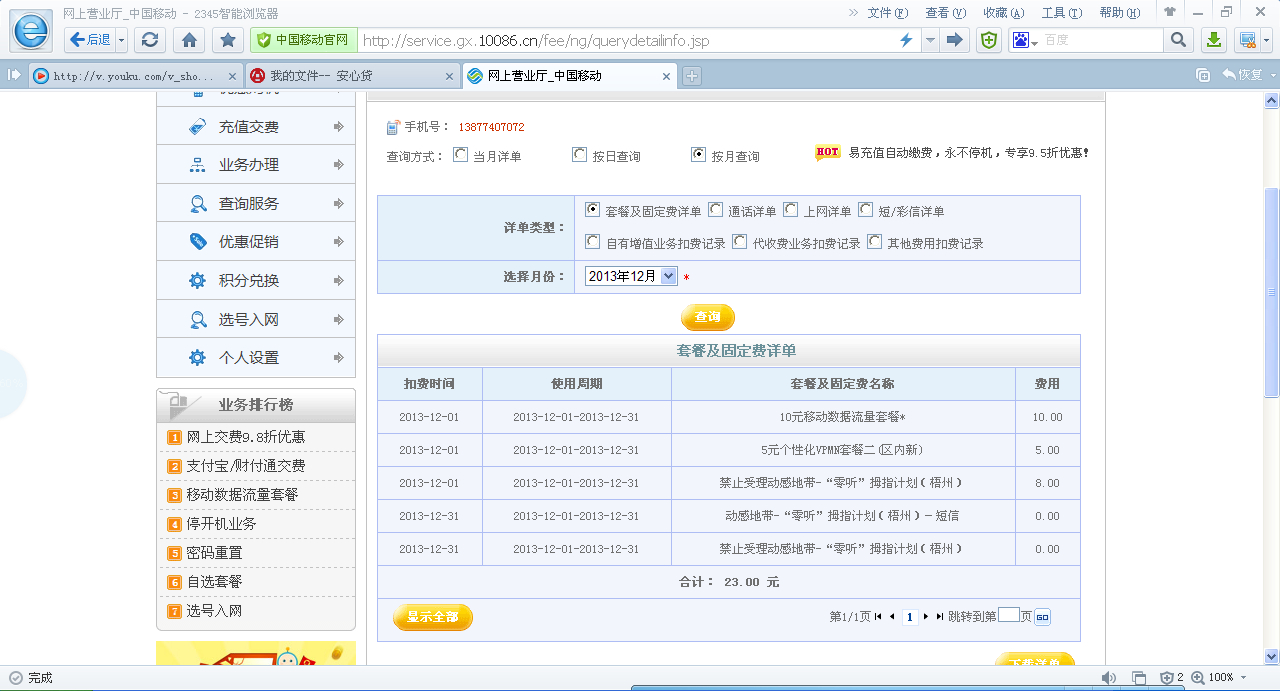Viewport: 1280px width, 691px height.
Task: Click the page vertical scrollbar thumb
Action: [1271, 290]
